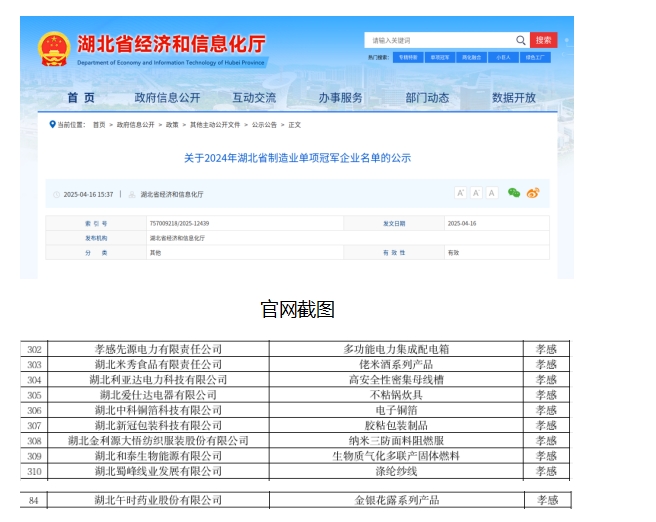
Task: Go to 政府信息公开 in the breadcrumb trail
Action: (136, 125)
